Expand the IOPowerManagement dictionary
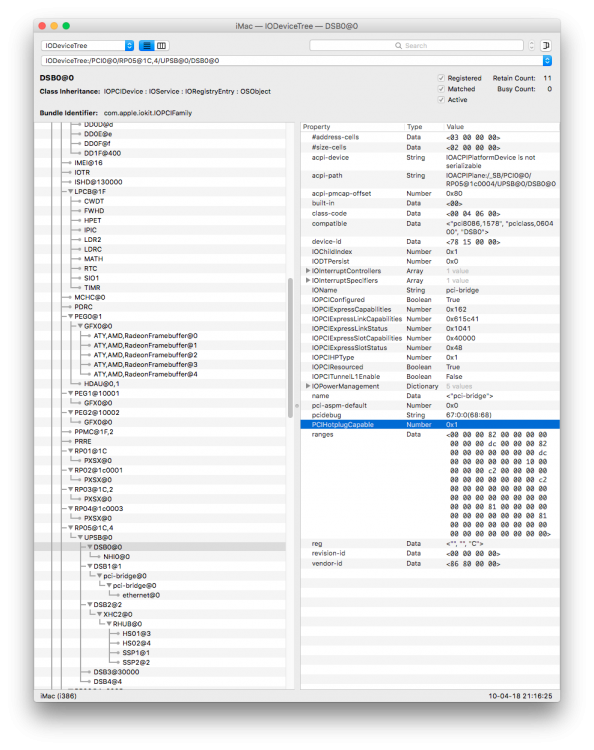The image size is (594, 750). click(x=308, y=386)
